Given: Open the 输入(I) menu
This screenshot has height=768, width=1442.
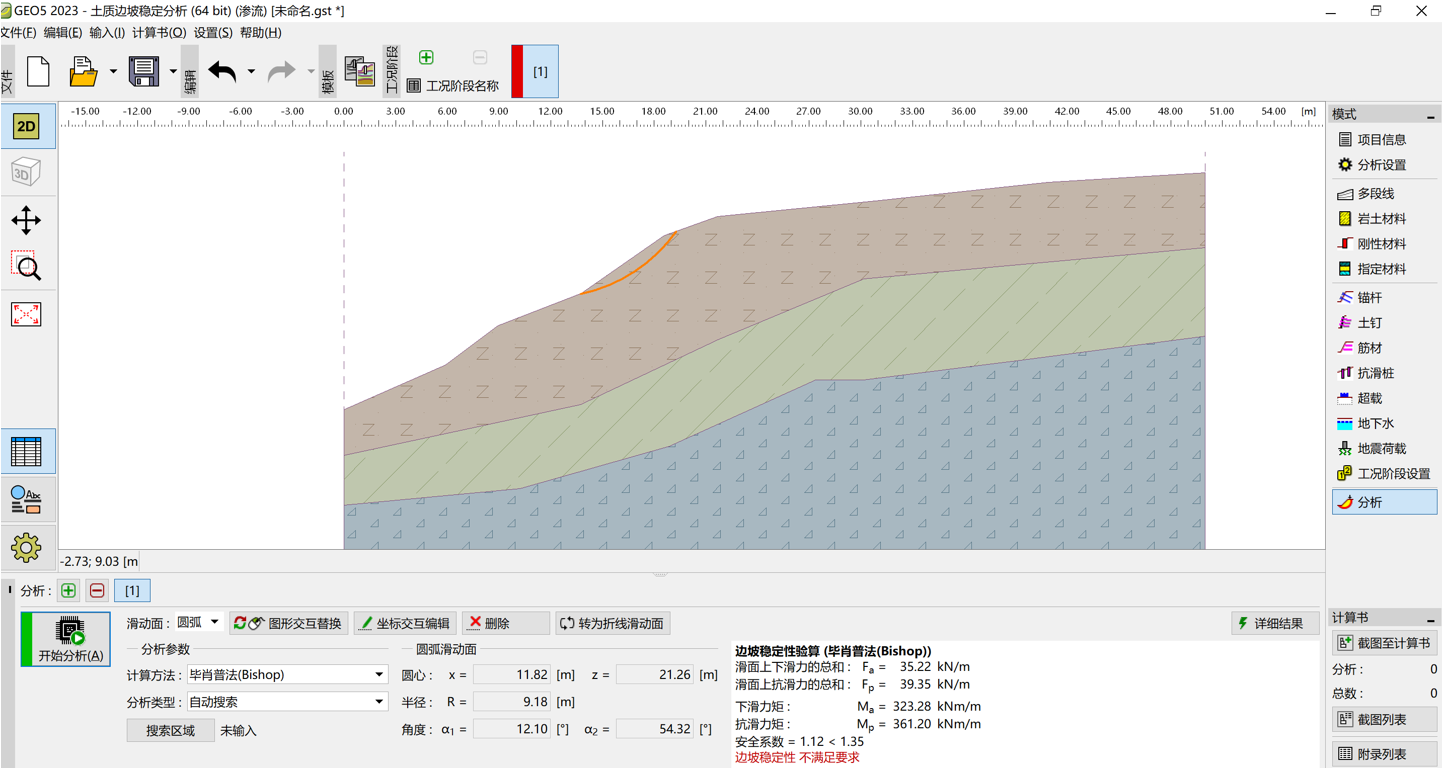Looking at the screenshot, I should coord(107,33).
